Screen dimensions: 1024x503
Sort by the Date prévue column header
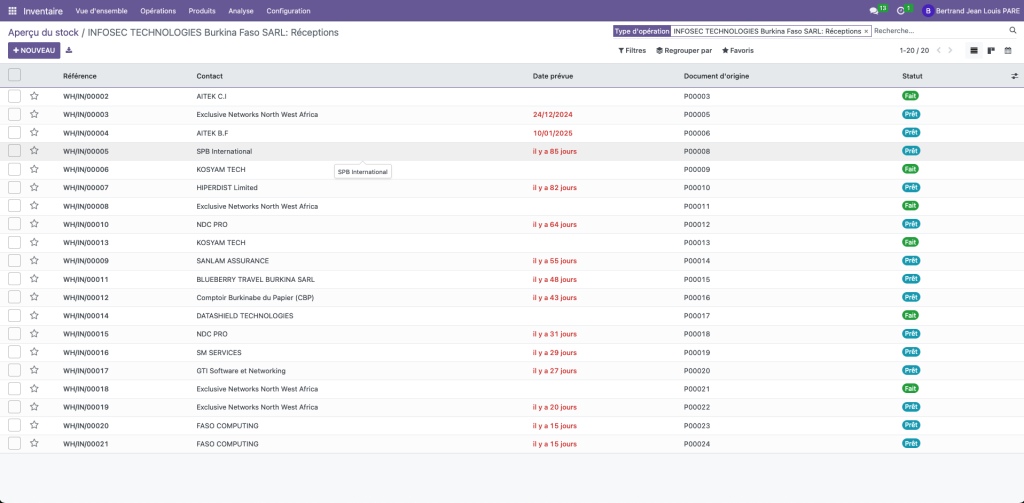click(553, 76)
